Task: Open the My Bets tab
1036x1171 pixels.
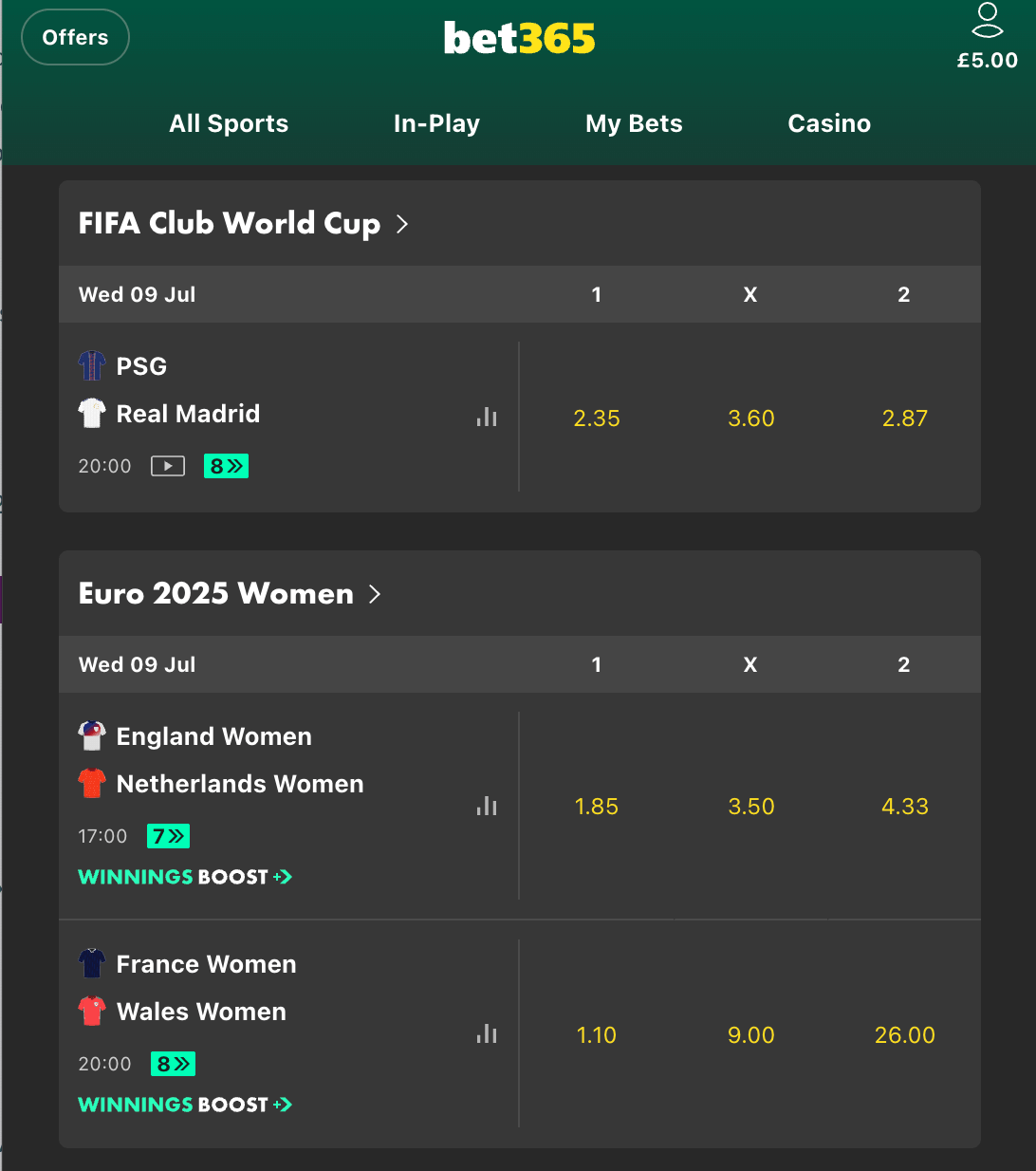Action: tap(634, 123)
